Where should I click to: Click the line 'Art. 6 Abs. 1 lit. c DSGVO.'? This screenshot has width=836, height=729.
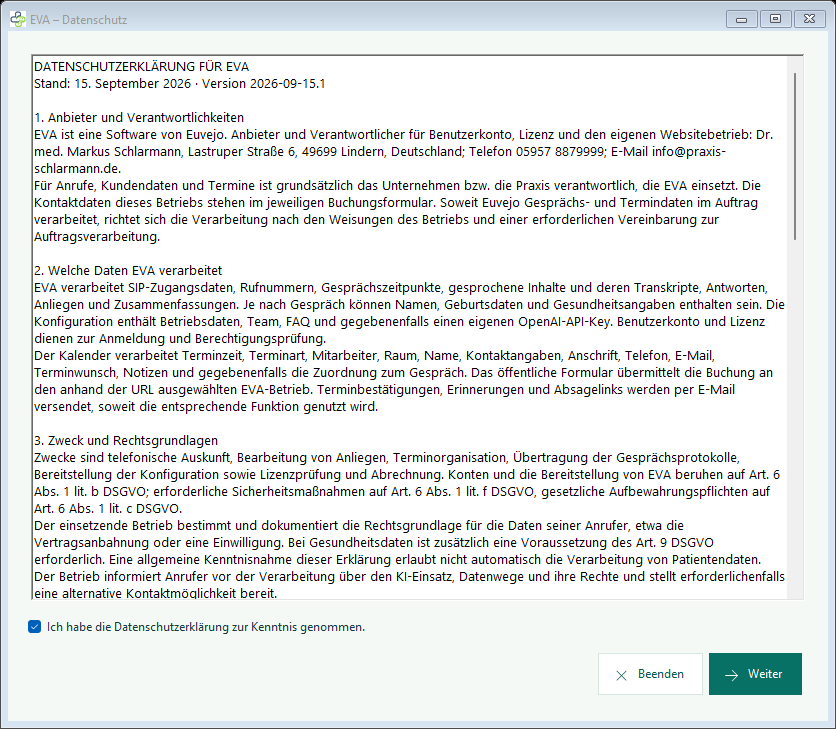(108, 509)
